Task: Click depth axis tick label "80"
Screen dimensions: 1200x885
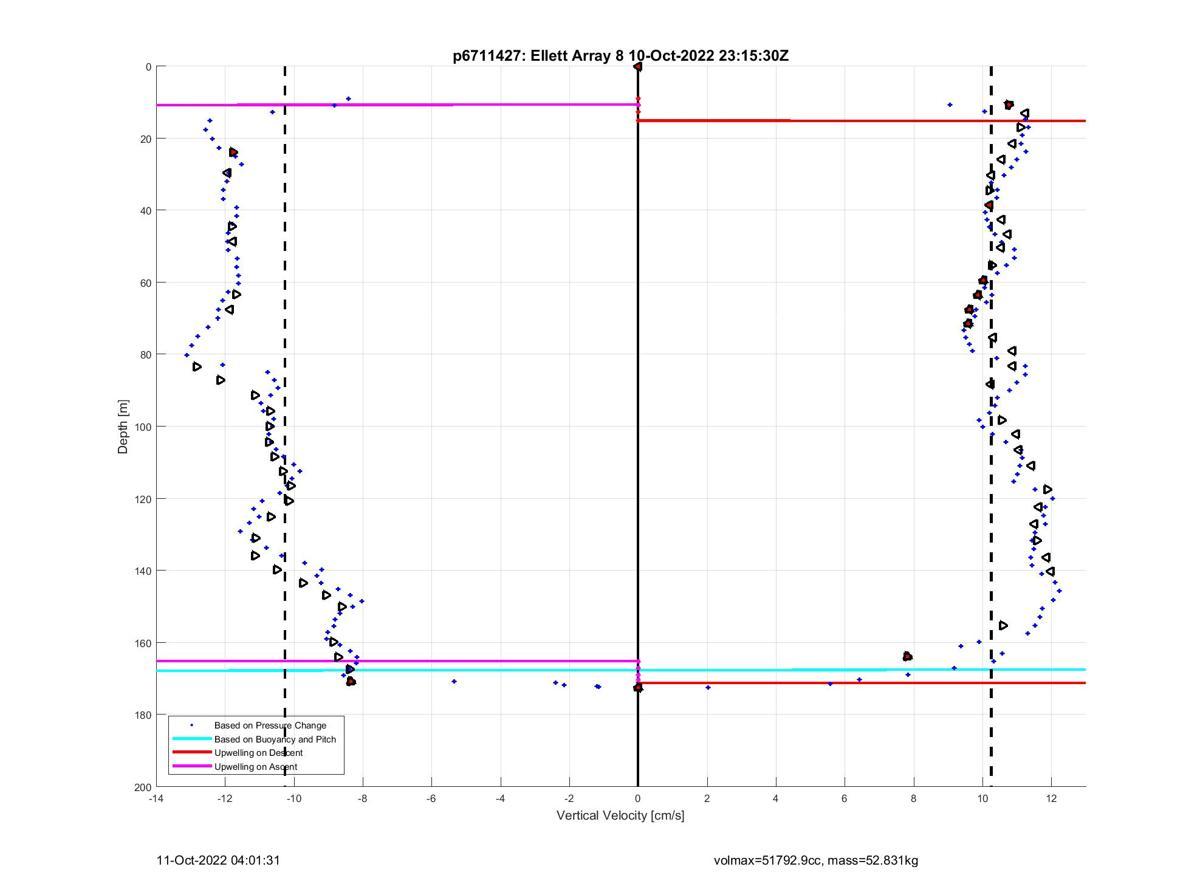Action: (x=146, y=355)
